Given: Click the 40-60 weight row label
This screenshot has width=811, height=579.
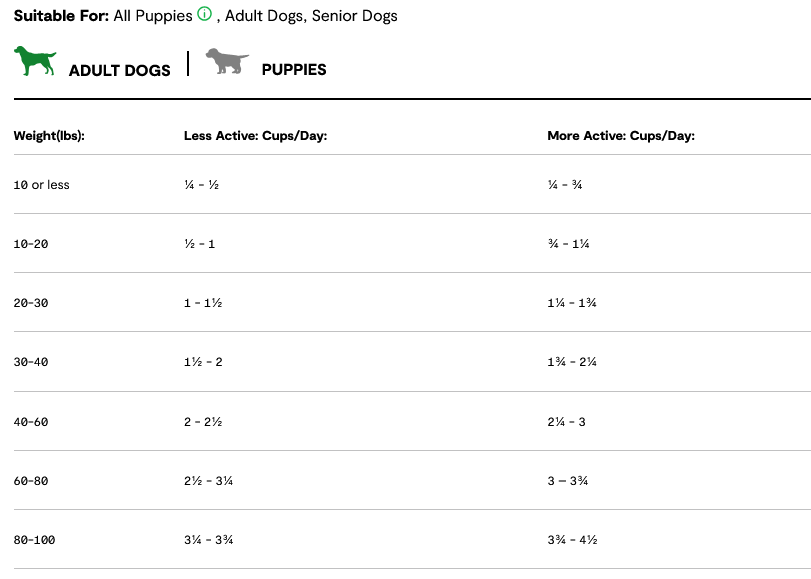Looking at the screenshot, I should coord(31,422).
